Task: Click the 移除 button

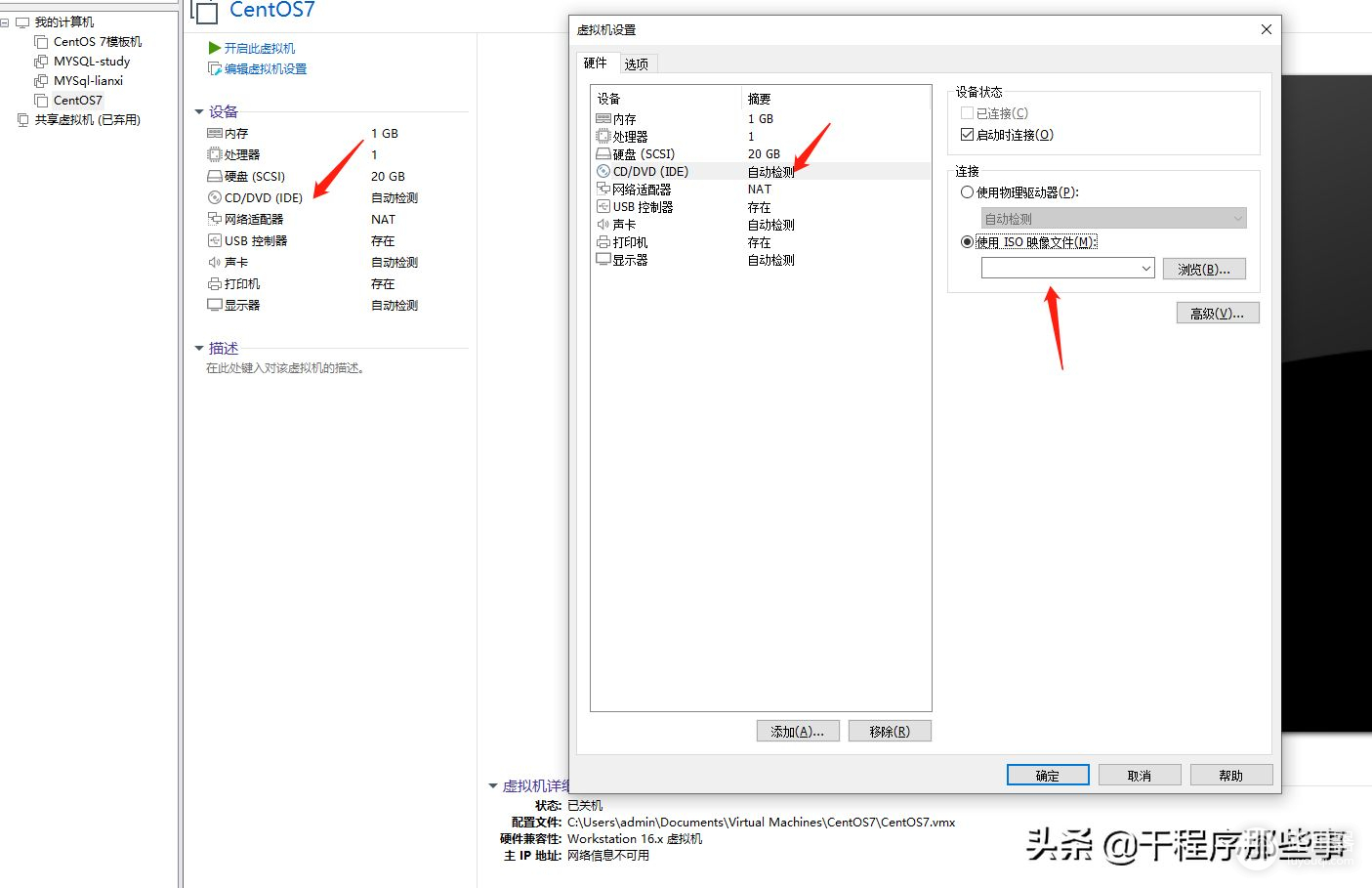Action: (x=890, y=731)
